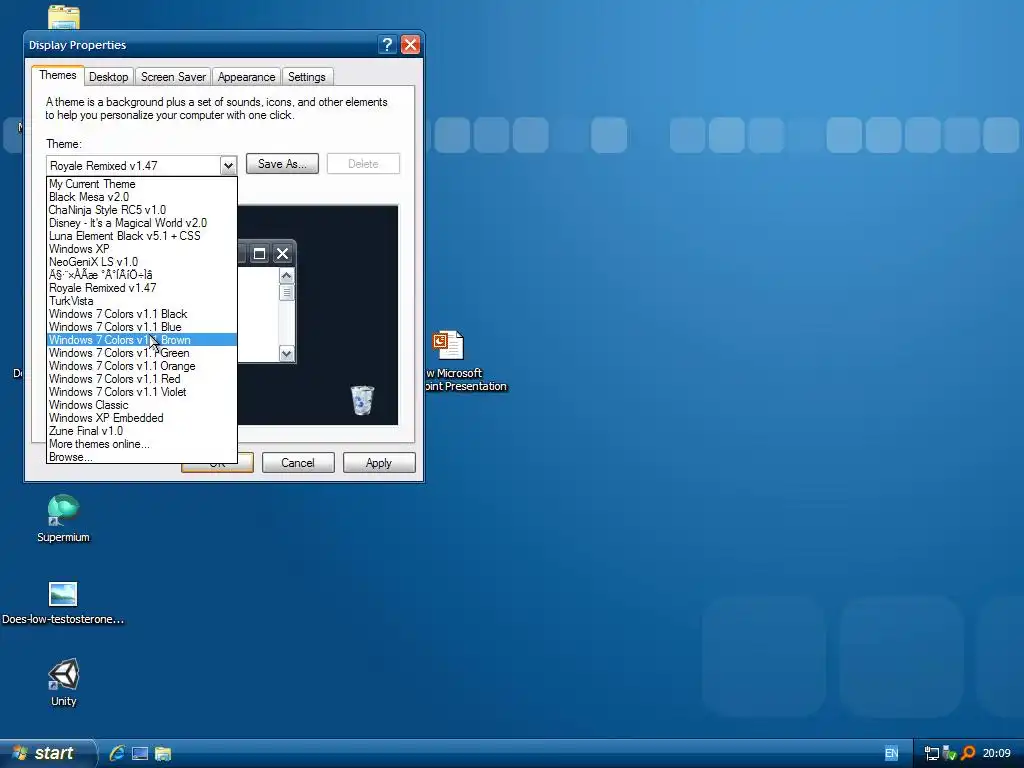Click the scroll down arrow in the preview window
The image size is (1024, 768).
(286, 354)
